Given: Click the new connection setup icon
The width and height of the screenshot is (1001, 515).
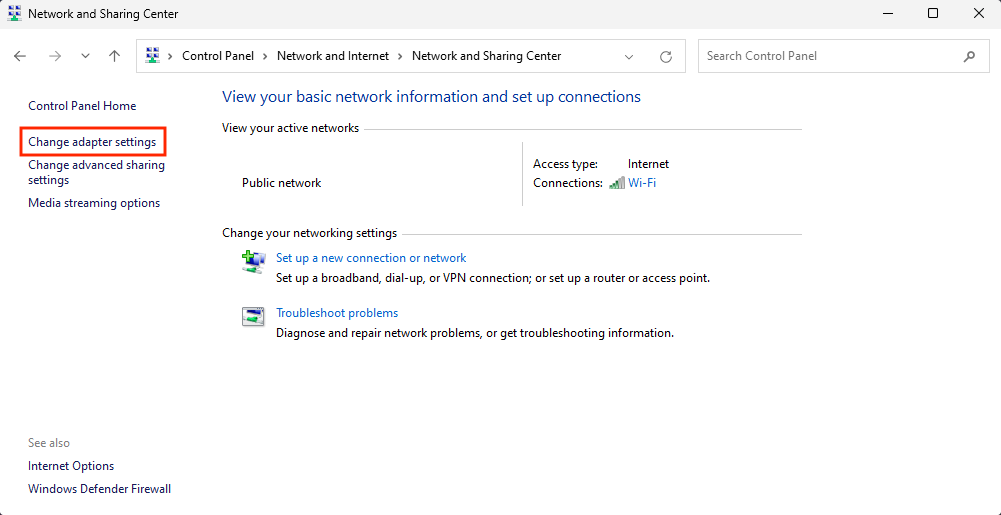Looking at the screenshot, I should point(253,262).
